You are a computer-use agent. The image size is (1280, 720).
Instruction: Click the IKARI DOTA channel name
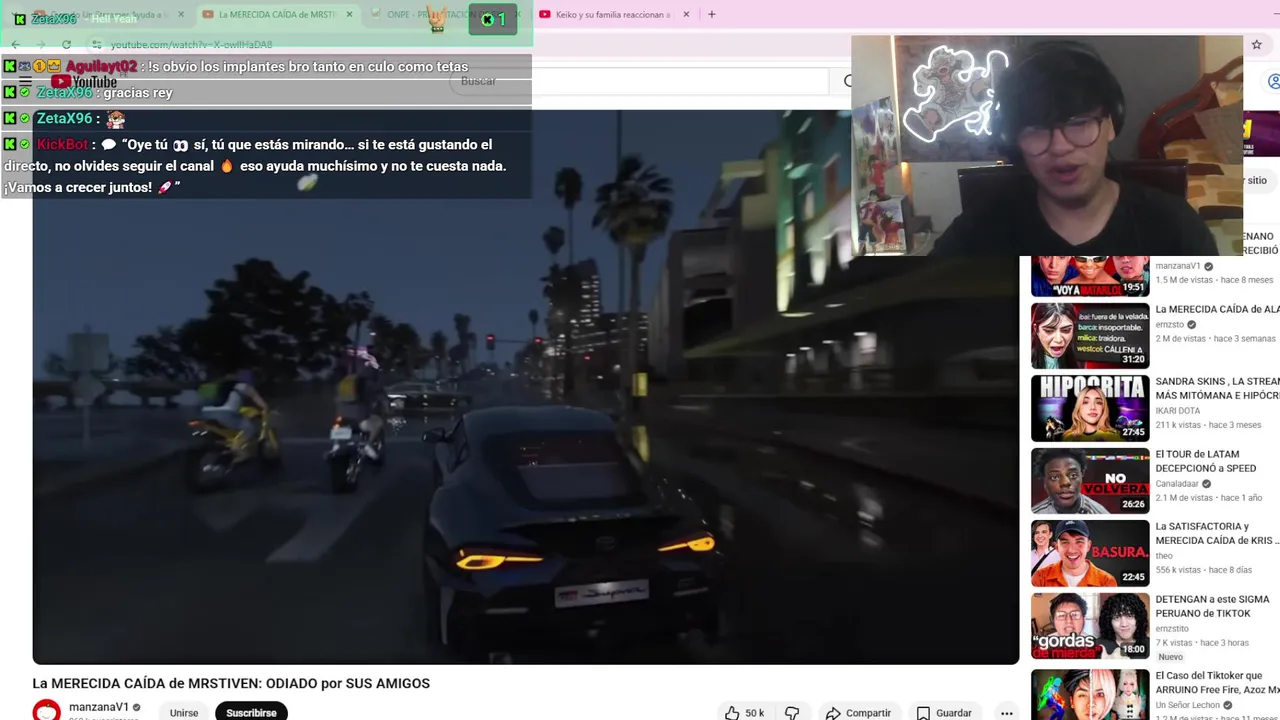[1179, 411]
